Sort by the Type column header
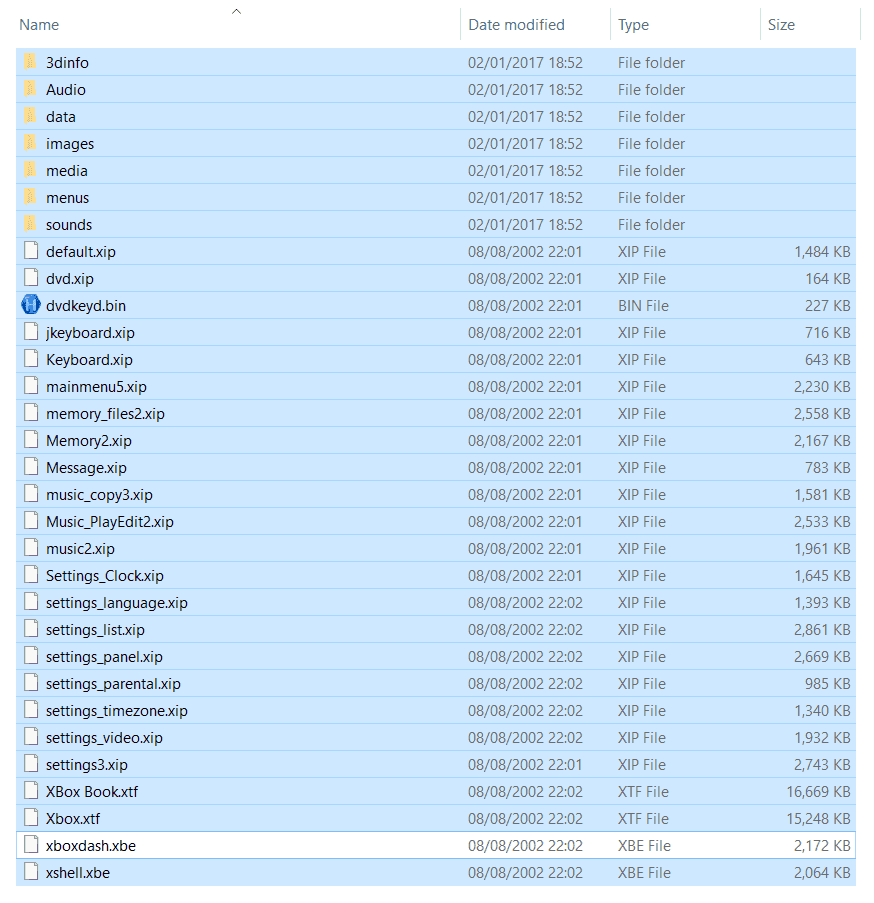874x903 pixels. (x=633, y=25)
